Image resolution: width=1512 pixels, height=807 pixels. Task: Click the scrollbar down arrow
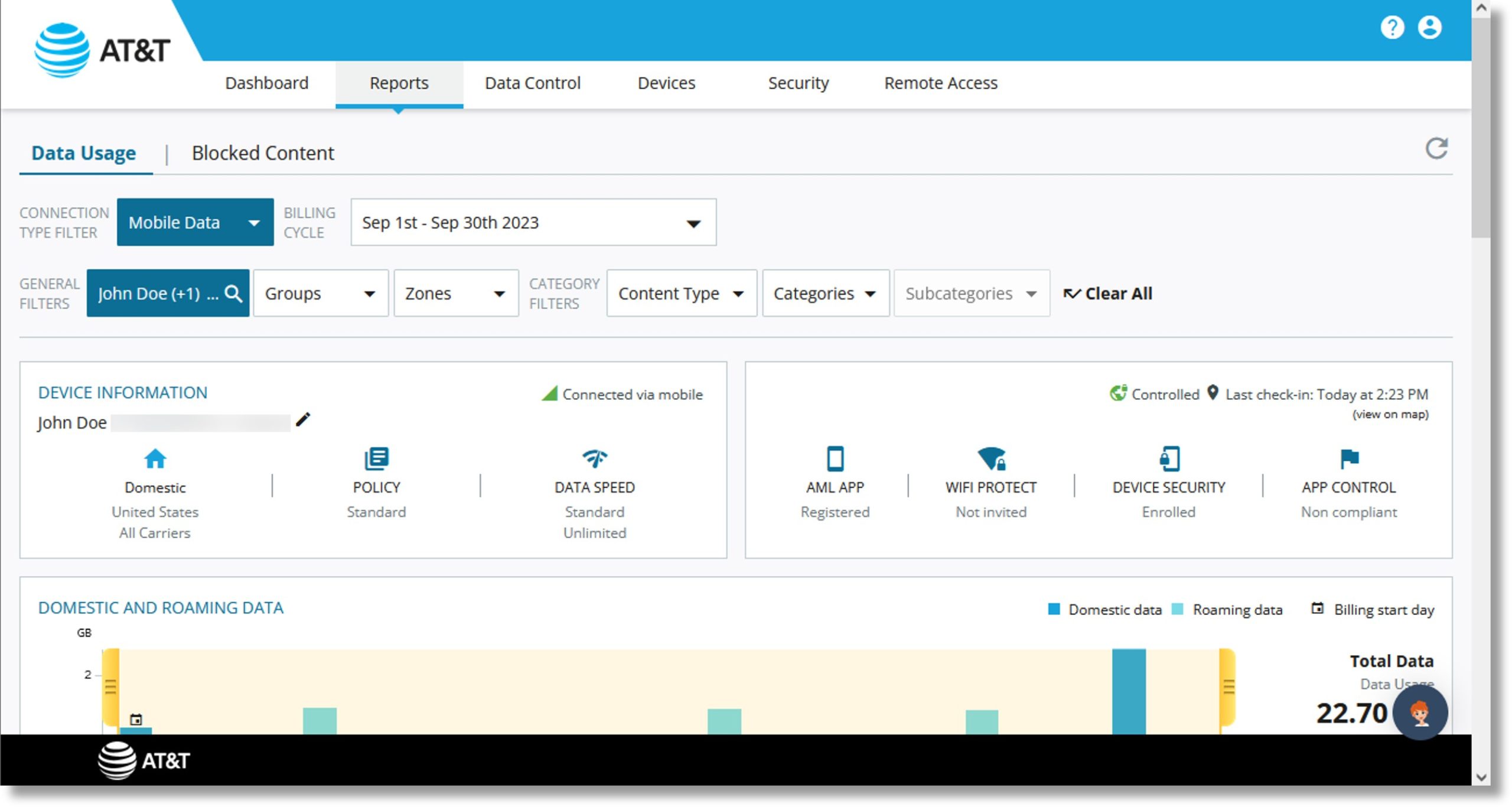coord(1481,777)
